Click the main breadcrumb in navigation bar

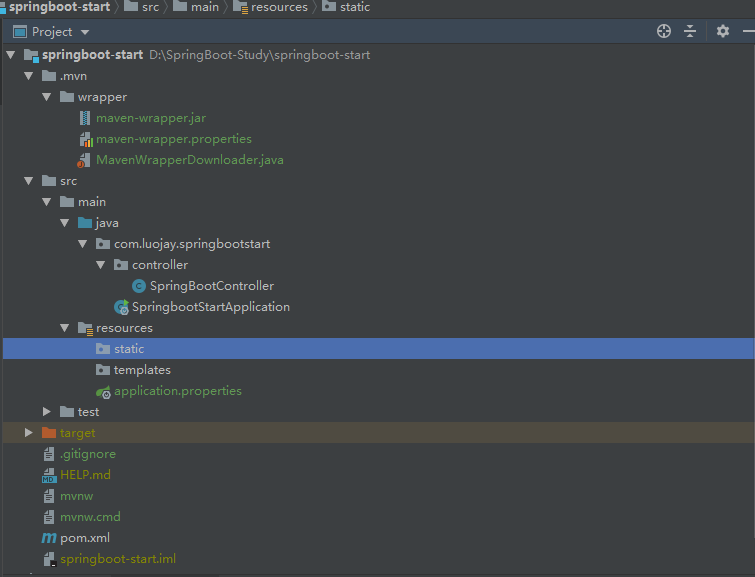(205, 7)
